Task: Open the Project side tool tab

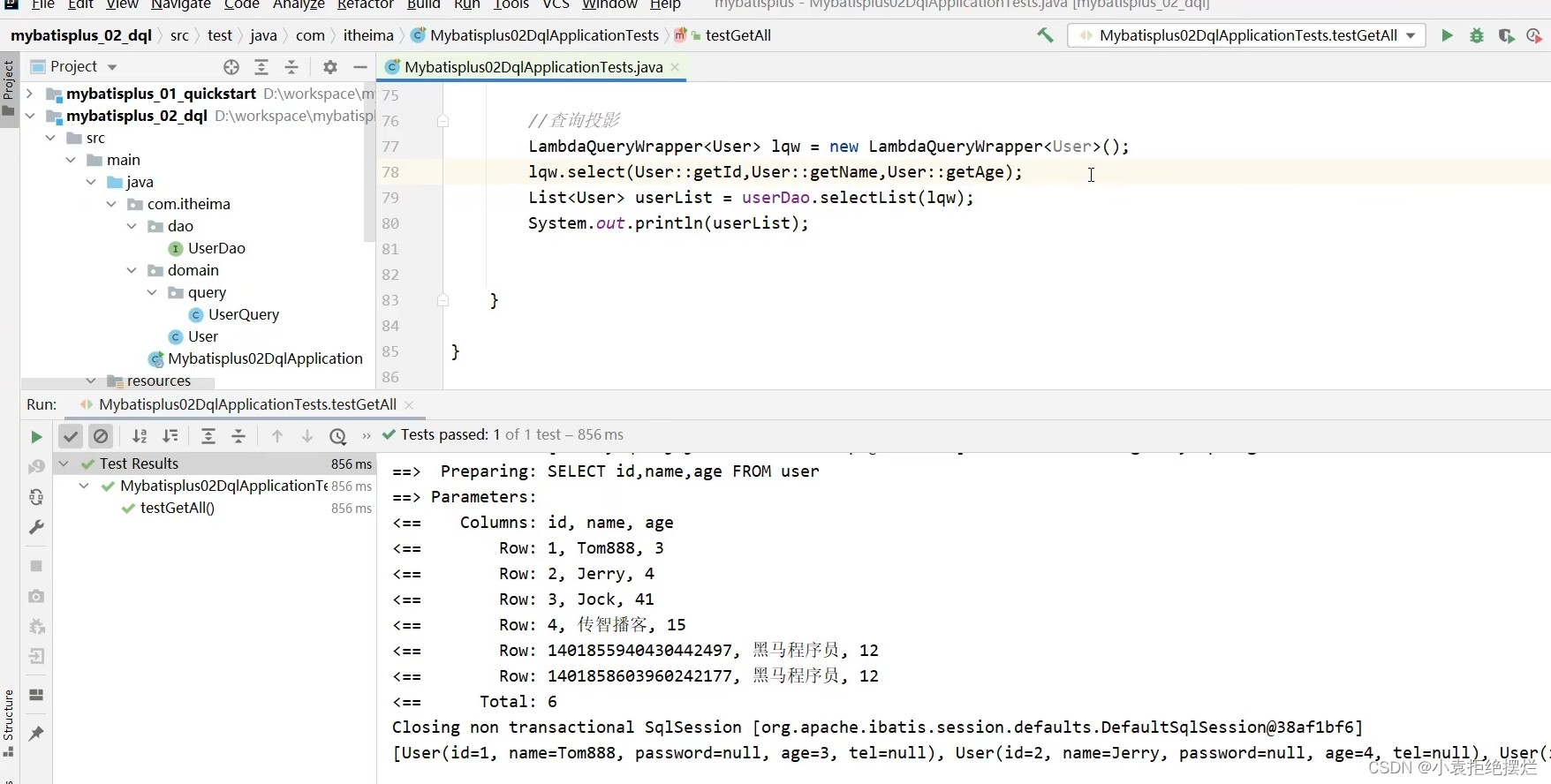Action: coord(9,88)
